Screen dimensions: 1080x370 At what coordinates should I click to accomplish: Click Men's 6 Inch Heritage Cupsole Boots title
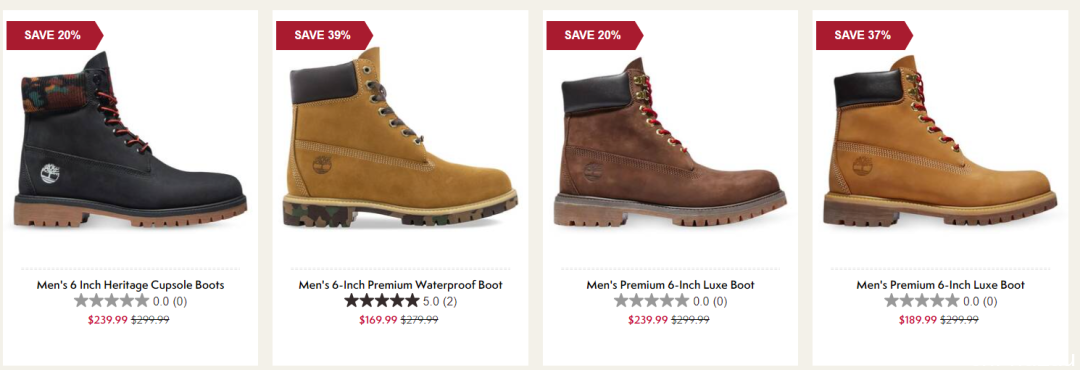[130, 285]
